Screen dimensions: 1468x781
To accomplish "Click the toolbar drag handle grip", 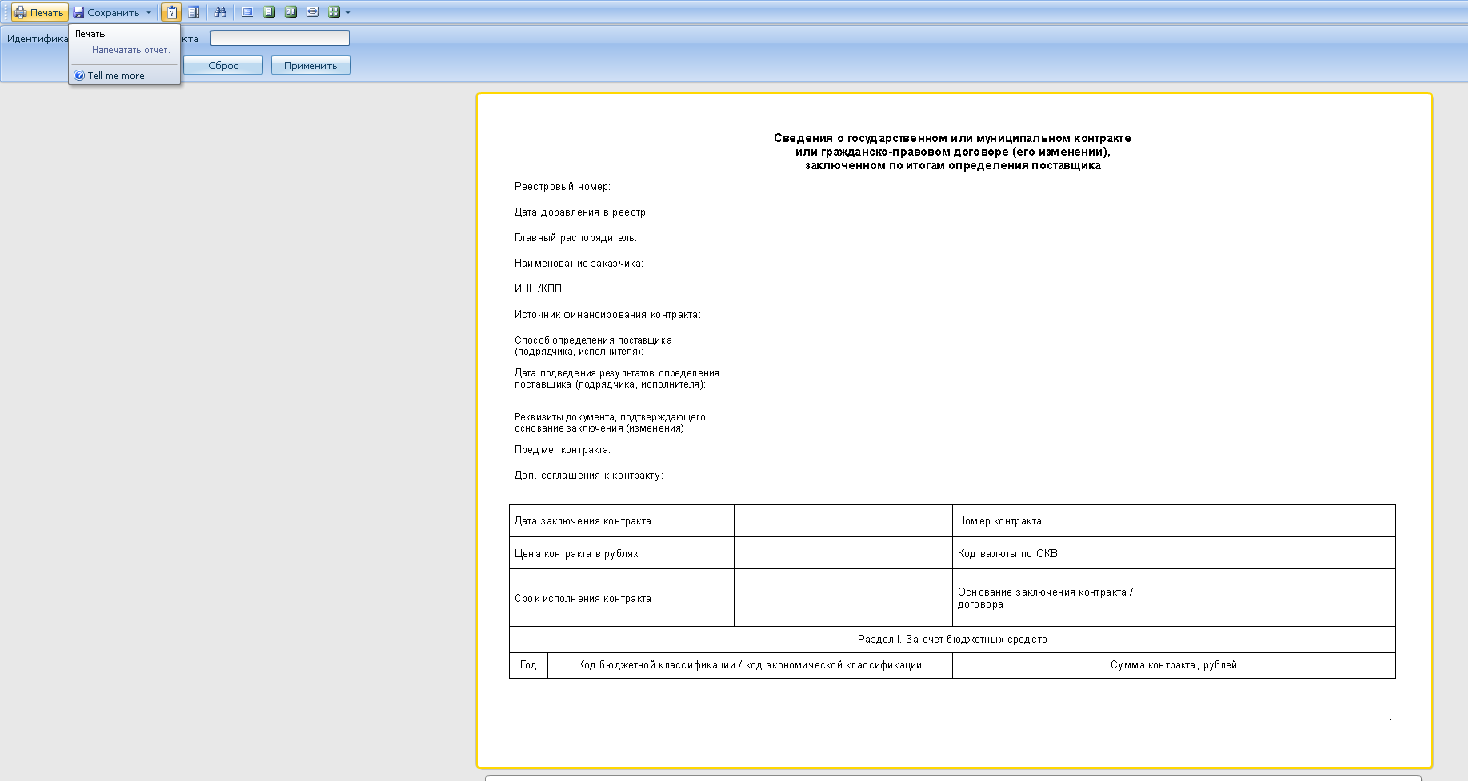I will (5, 12).
